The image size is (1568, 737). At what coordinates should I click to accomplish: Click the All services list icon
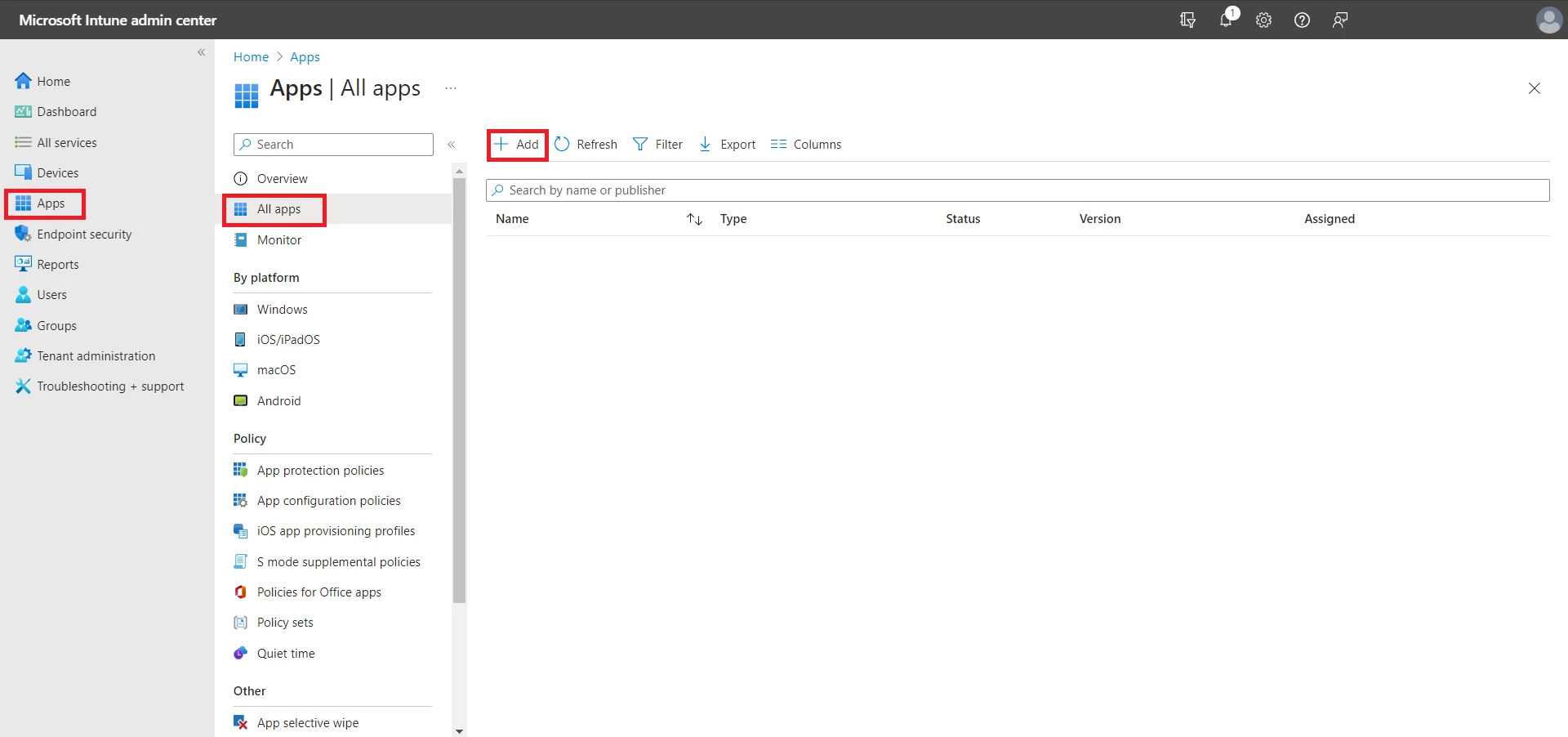pos(23,142)
